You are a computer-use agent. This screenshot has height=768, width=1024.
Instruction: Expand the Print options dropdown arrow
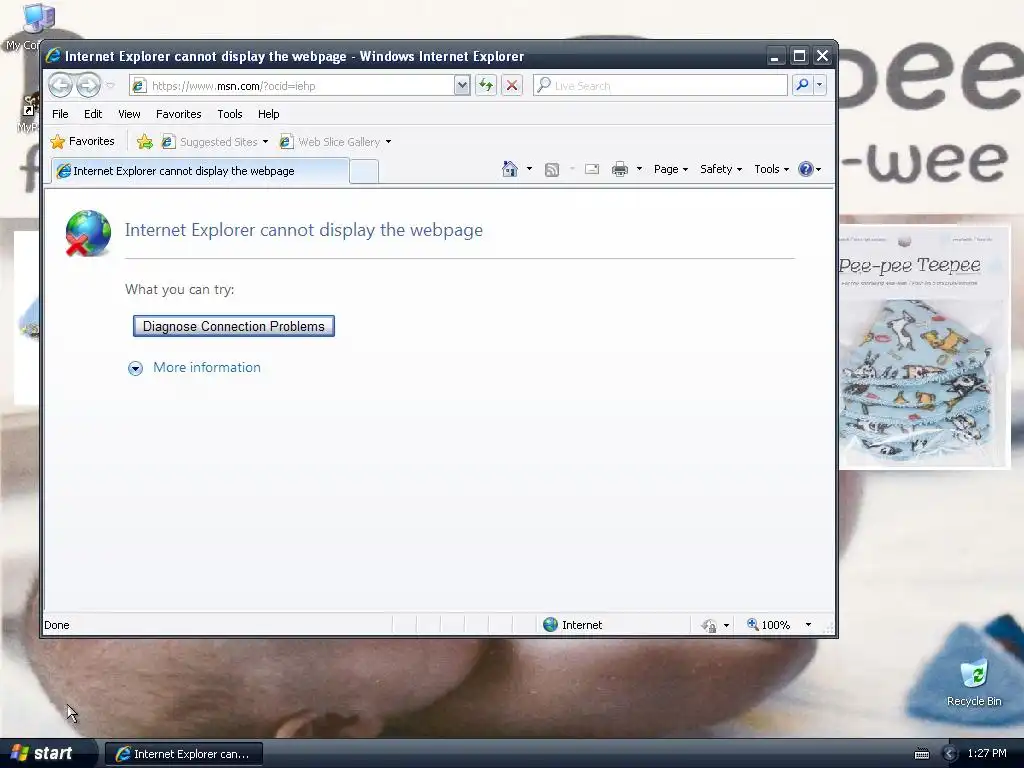(x=639, y=169)
